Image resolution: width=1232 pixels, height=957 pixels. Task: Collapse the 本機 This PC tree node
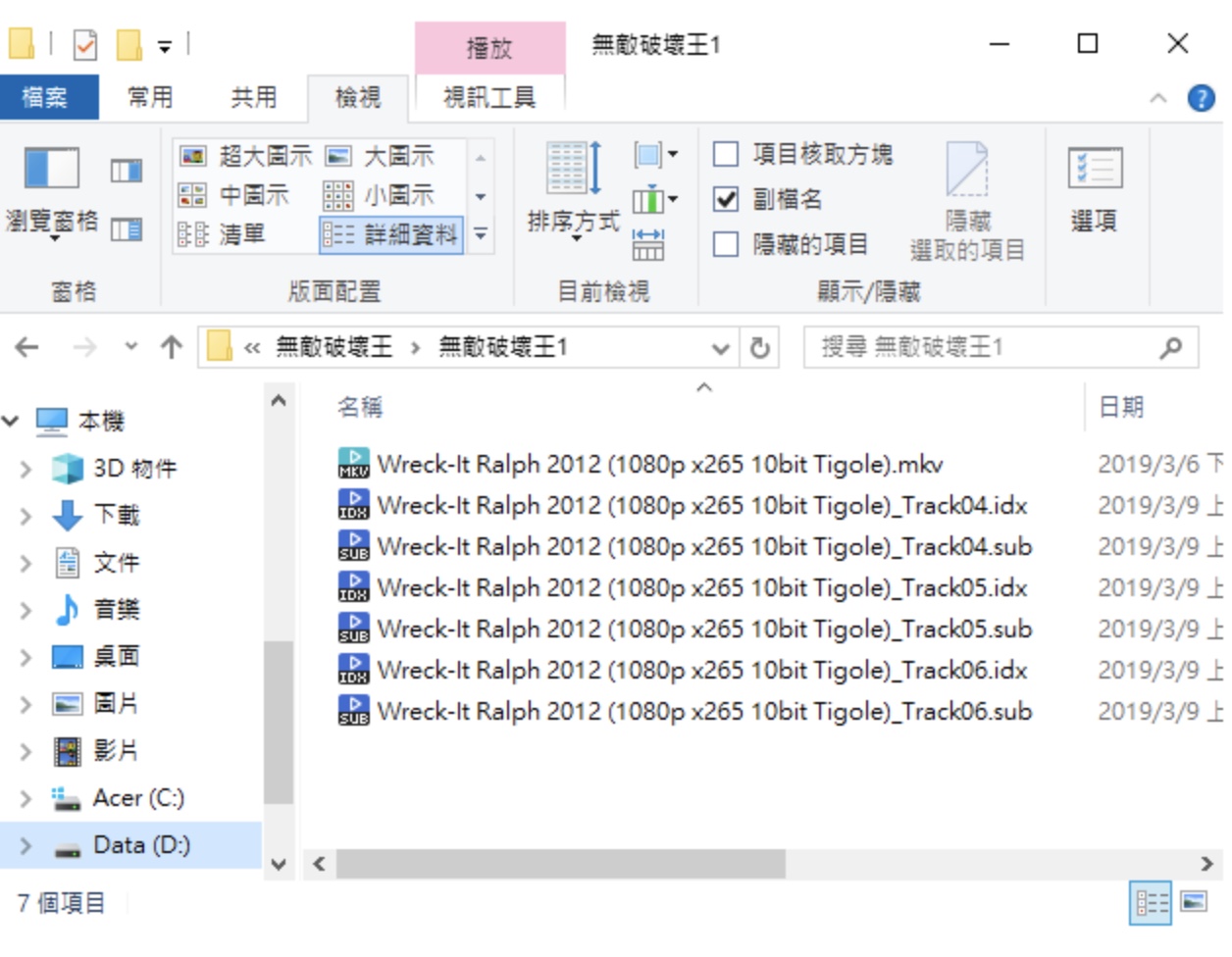click(x=11, y=422)
